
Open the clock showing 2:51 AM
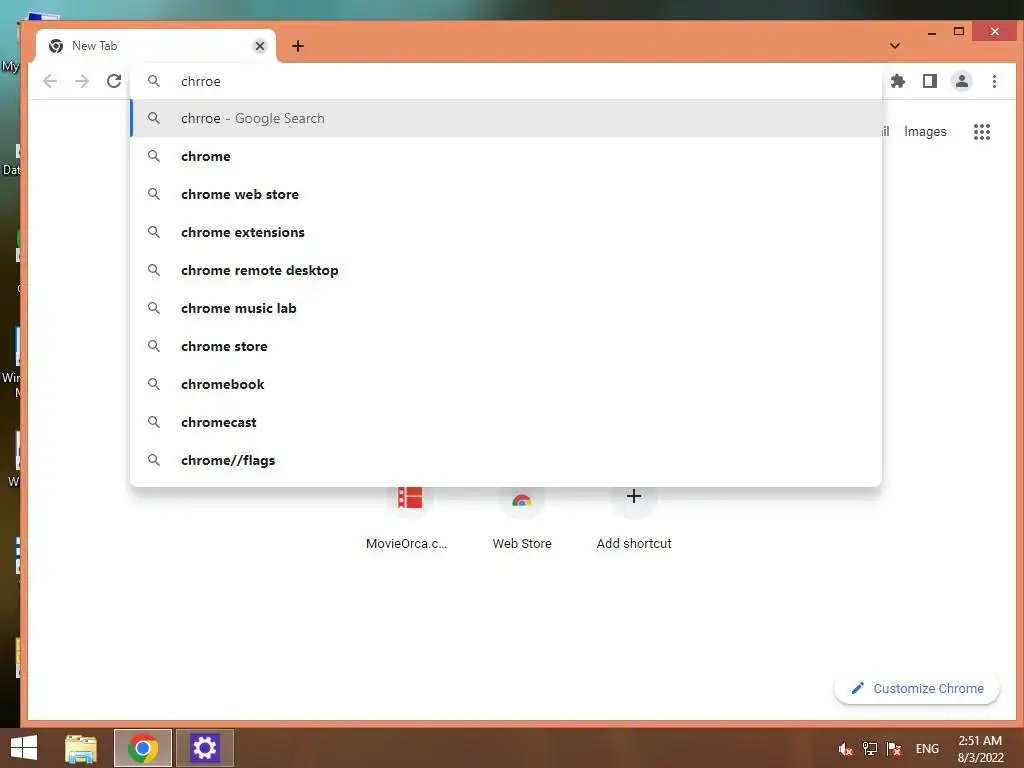[x=980, y=749]
